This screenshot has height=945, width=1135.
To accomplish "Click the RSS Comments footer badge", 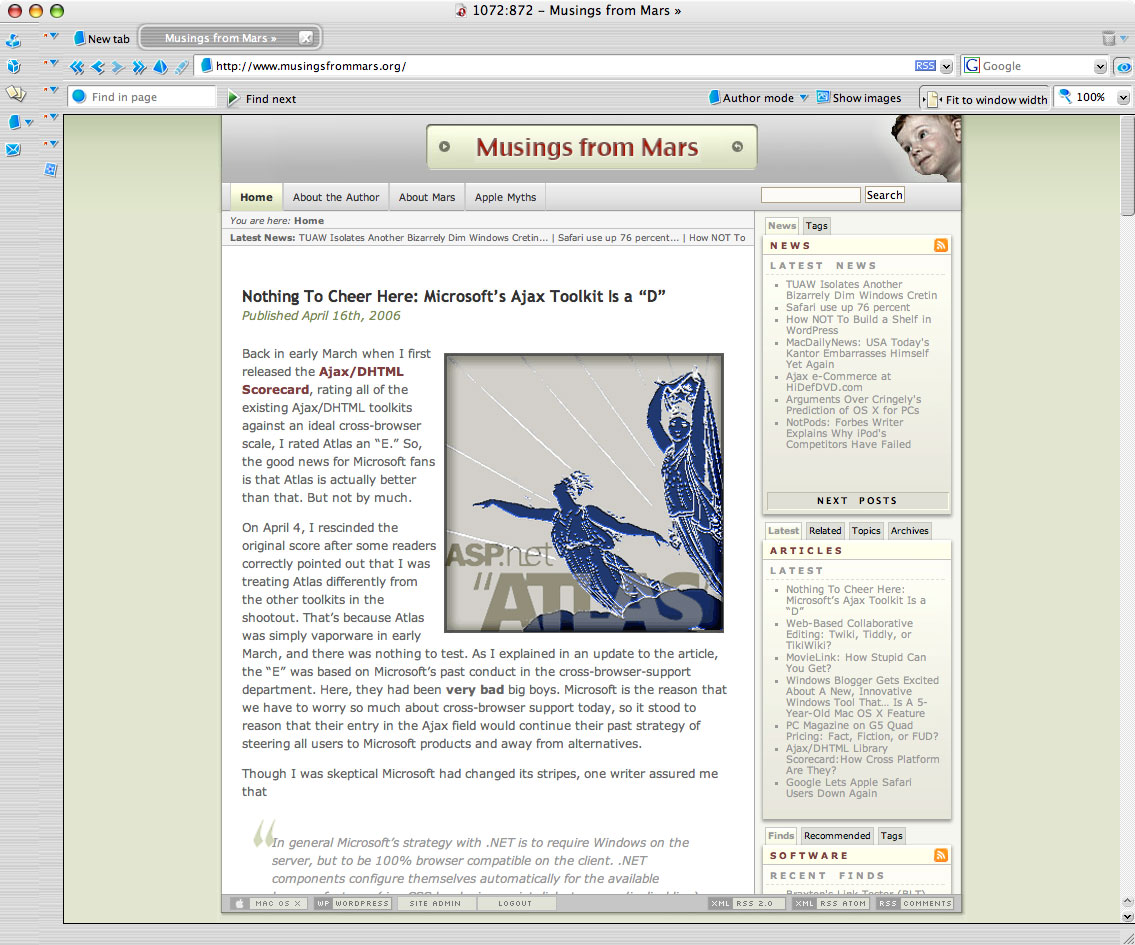I will click(915, 903).
